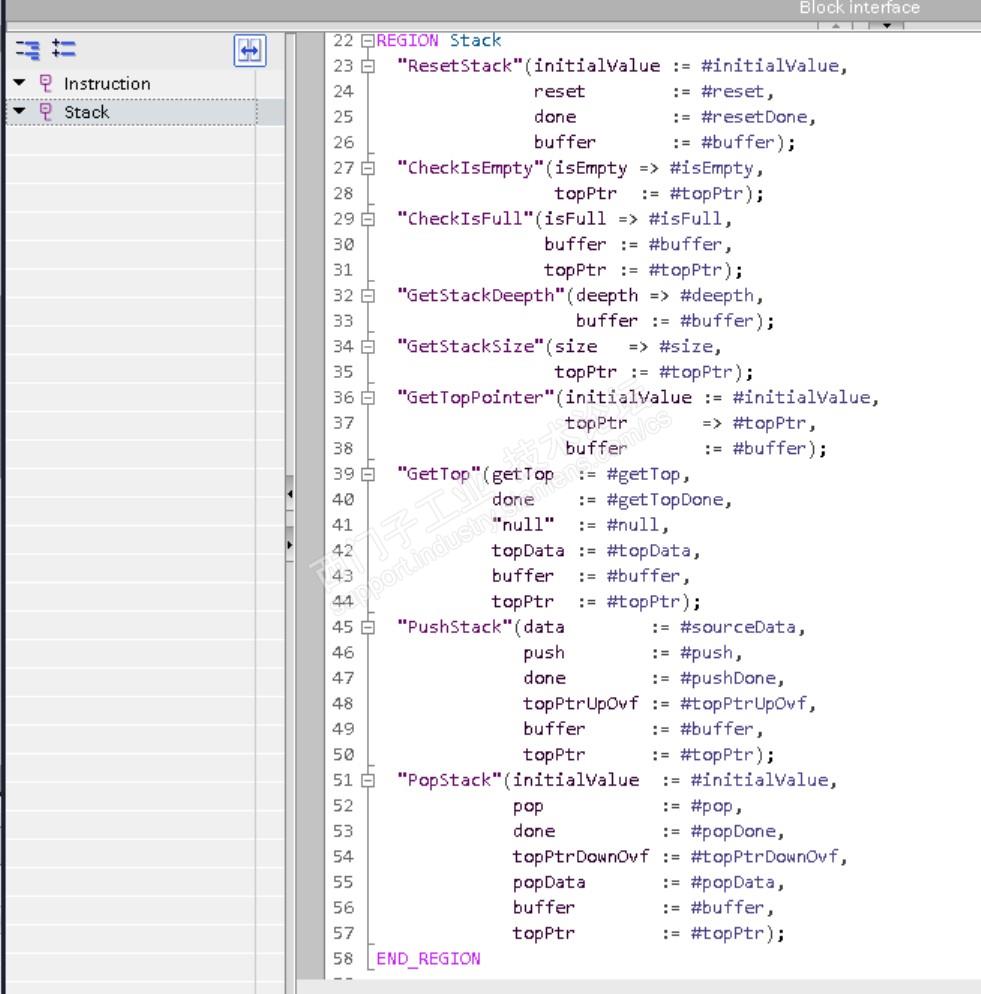The width and height of the screenshot is (981, 994).
Task: Click the right splitter expand arrow
Action: (290, 545)
